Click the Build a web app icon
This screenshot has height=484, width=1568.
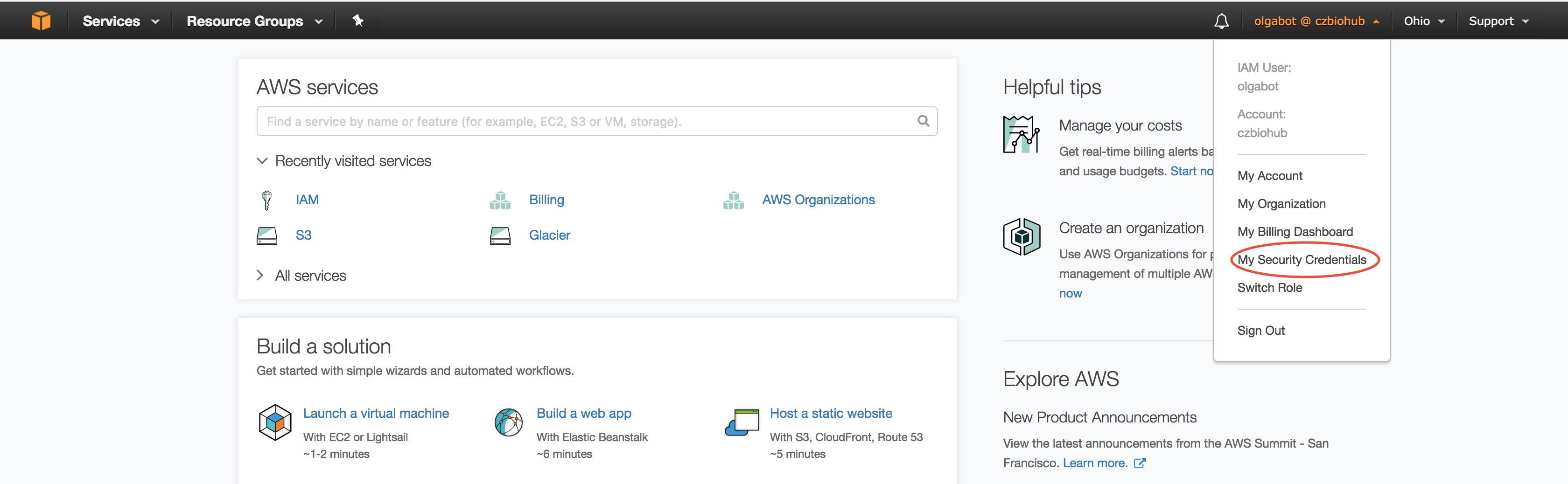pos(508,422)
